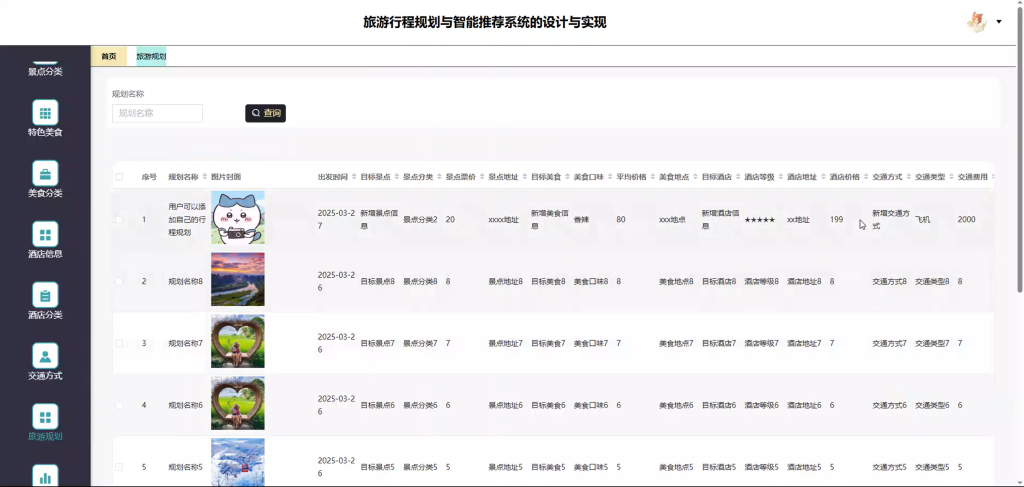The width and height of the screenshot is (1024, 487).
Task: Select 交通方式 sidebar menu label
Action: (x=45, y=376)
